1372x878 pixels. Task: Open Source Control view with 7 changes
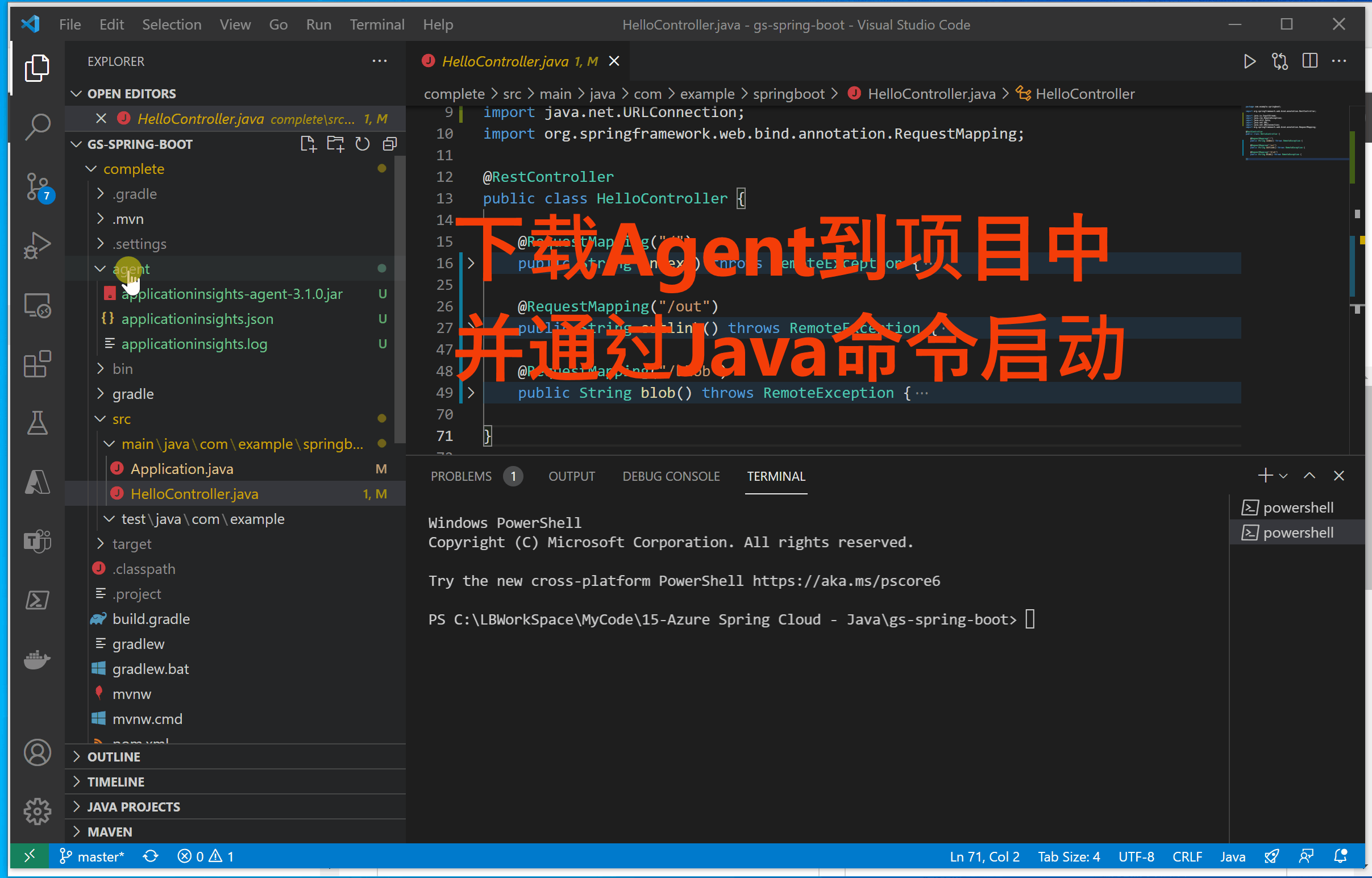click(x=38, y=186)
